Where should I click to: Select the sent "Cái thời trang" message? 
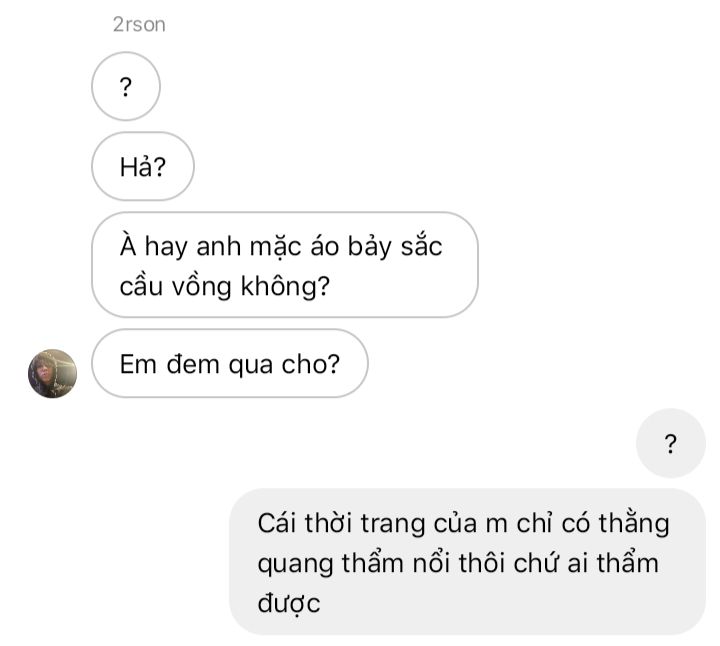coord(467,562)
